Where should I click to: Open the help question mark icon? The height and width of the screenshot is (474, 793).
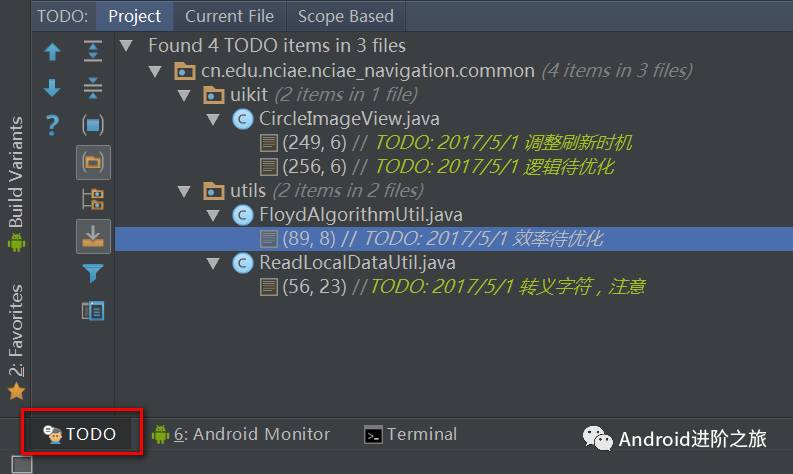pyautogui.click(x=52, y=124)
